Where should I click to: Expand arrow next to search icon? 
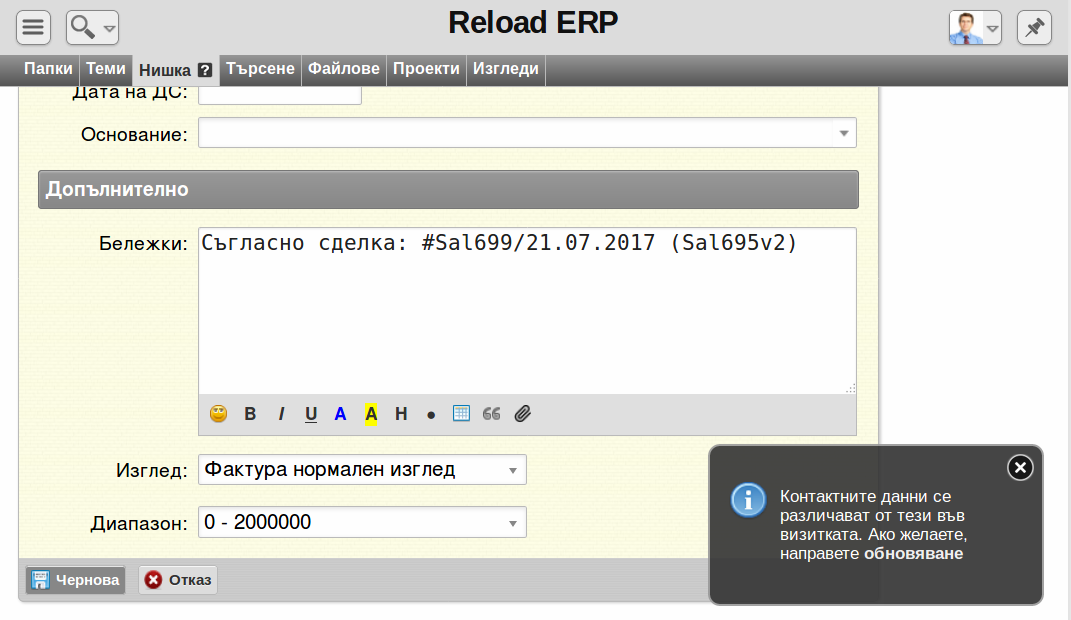coord(109,29)
